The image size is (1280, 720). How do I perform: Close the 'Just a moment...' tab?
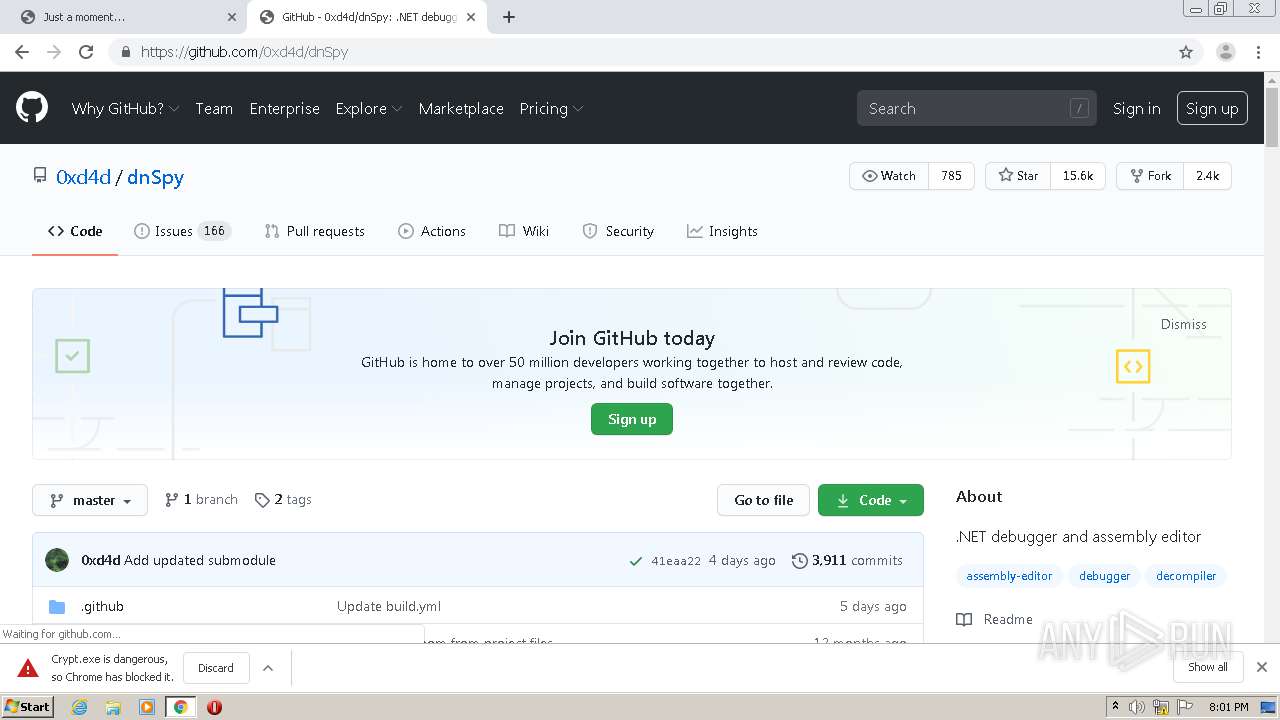coord(232,17)
